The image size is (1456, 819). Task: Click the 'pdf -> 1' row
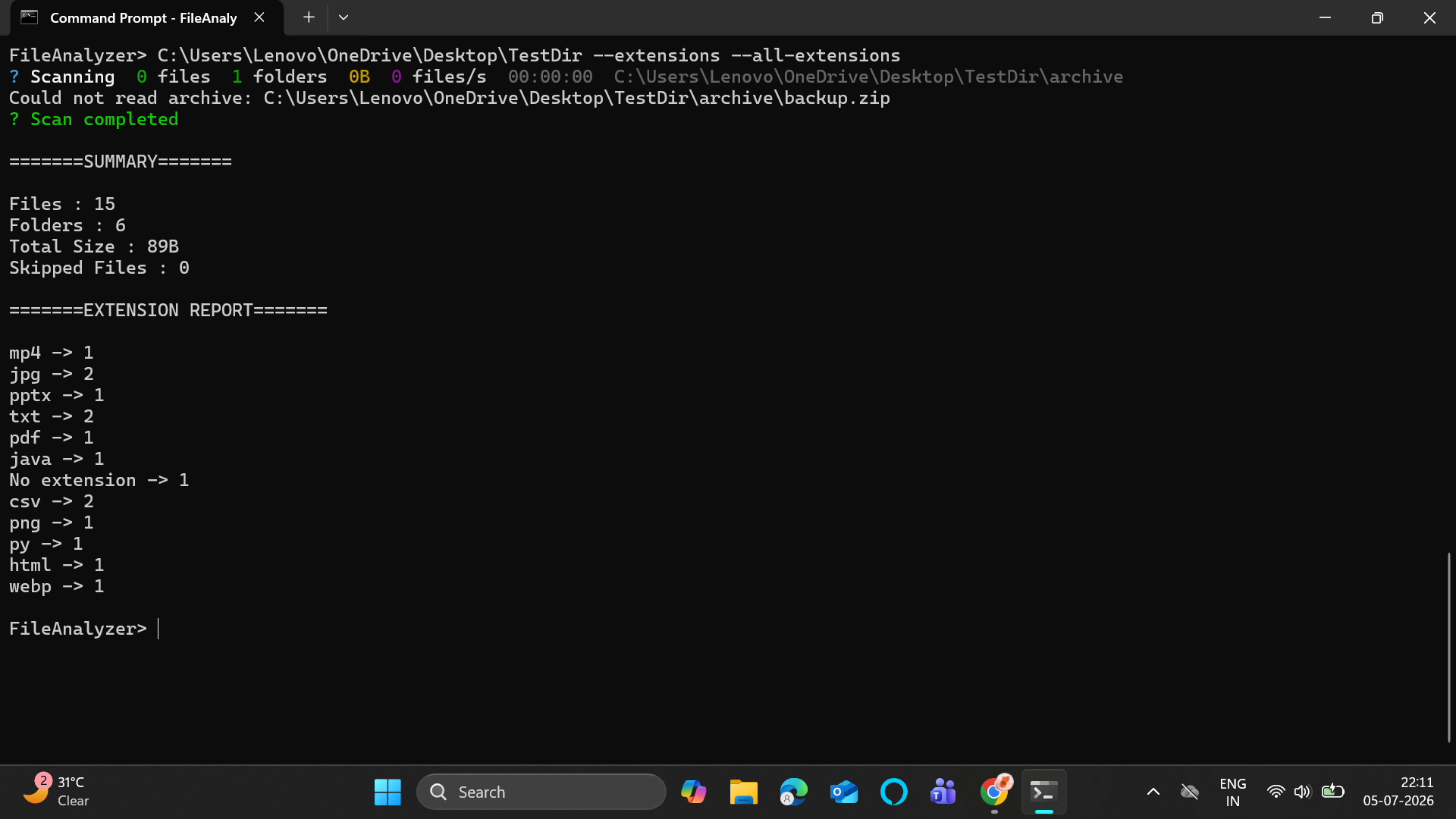pos(52,438)
